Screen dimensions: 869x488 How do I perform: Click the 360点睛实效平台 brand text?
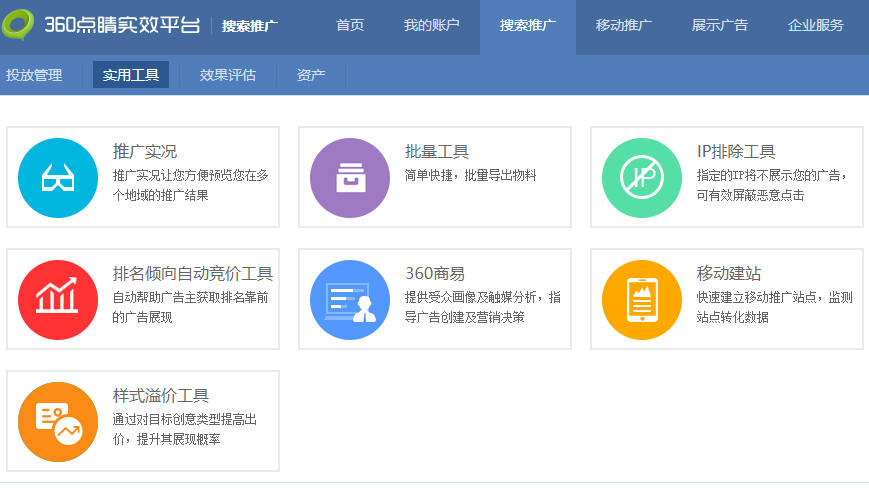[x=122, y=25]
